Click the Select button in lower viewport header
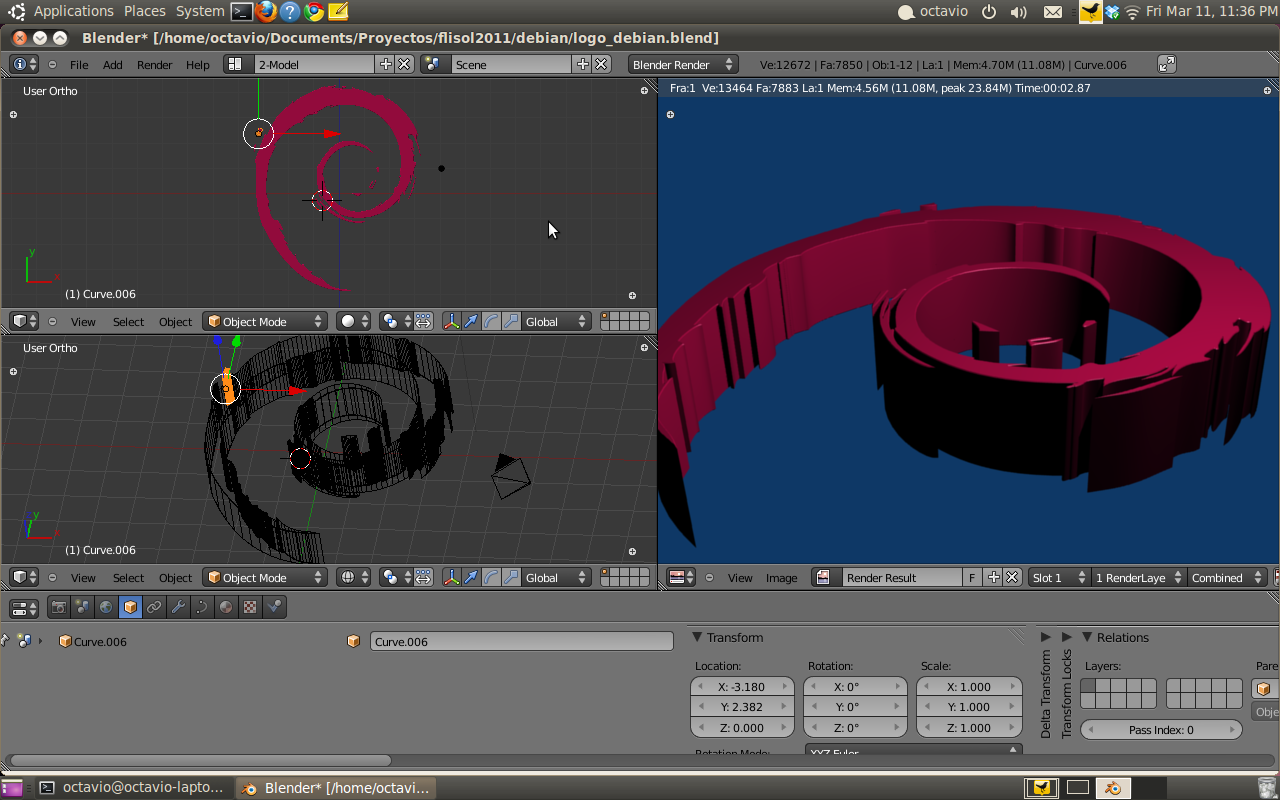The width and height of the screenshot is (1280, 800). coord(128,578)
